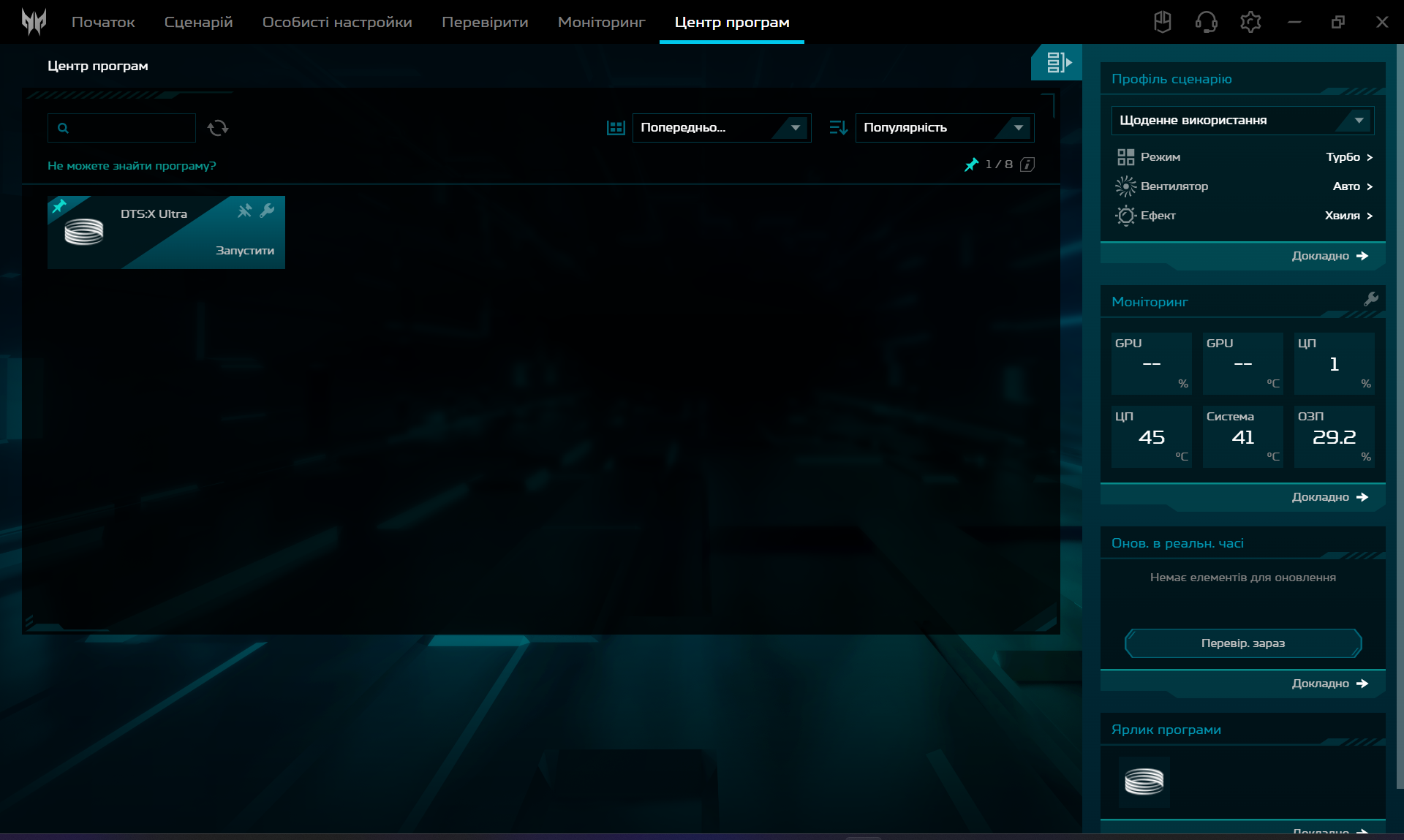
Task: Click the DTS:X shortcut thumbnail in Ярлик програми
Action: point(1144,782)
